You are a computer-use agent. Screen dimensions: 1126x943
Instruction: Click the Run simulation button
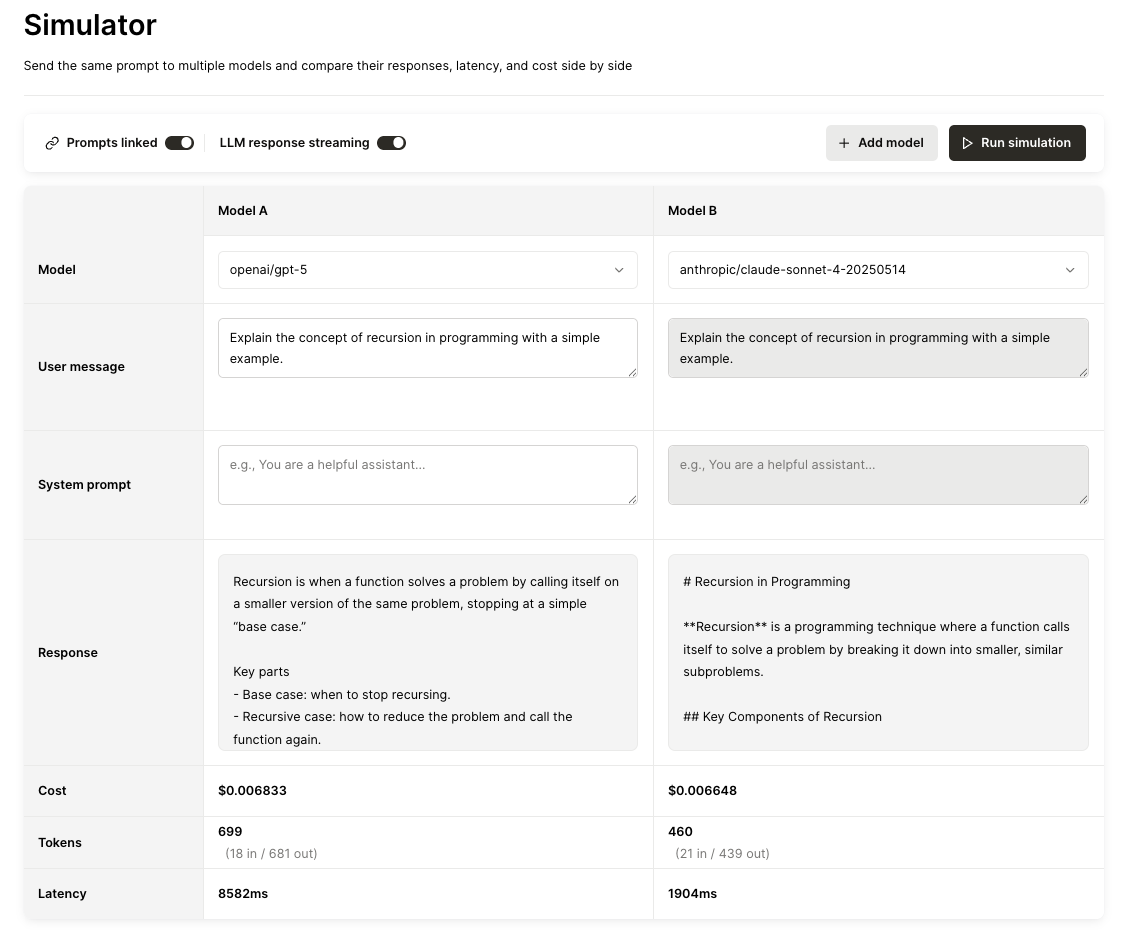pos(1017,142)
